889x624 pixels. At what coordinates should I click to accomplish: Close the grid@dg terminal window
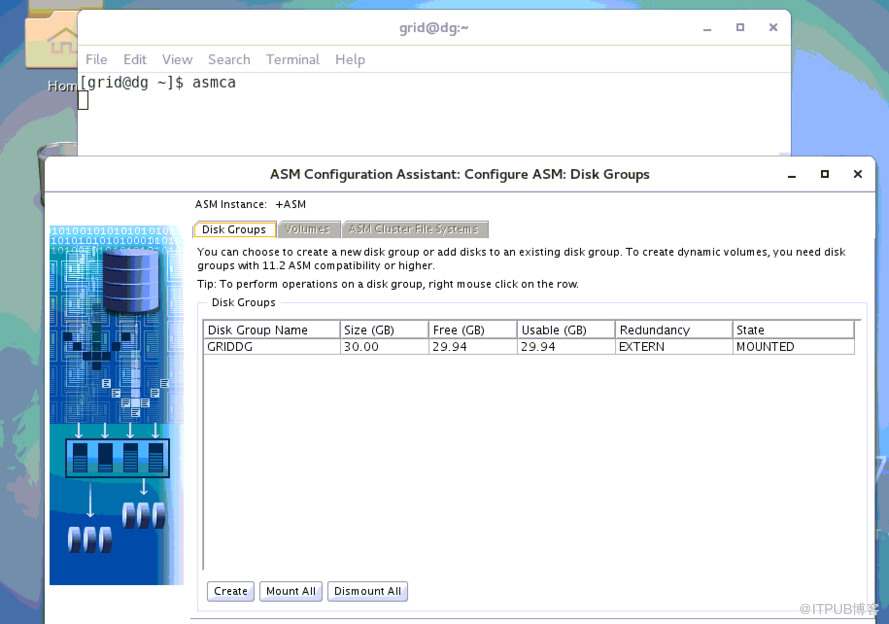(x=773, y=27)
